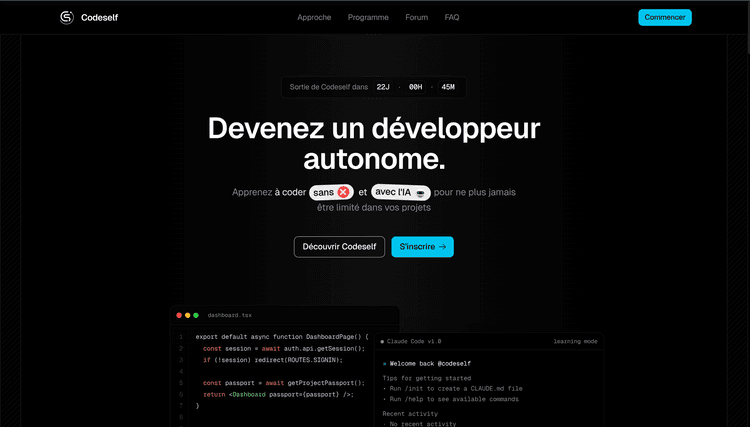The width and height of the screenshot is (750, 427).
Task: Click 'Tips for getting started' text
Action: click(x=427, y=378)
